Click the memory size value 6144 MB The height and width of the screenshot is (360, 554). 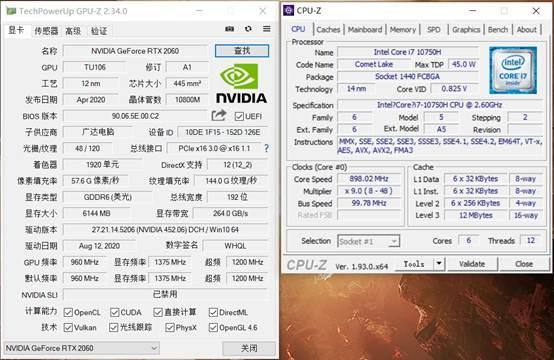point(96,213)
